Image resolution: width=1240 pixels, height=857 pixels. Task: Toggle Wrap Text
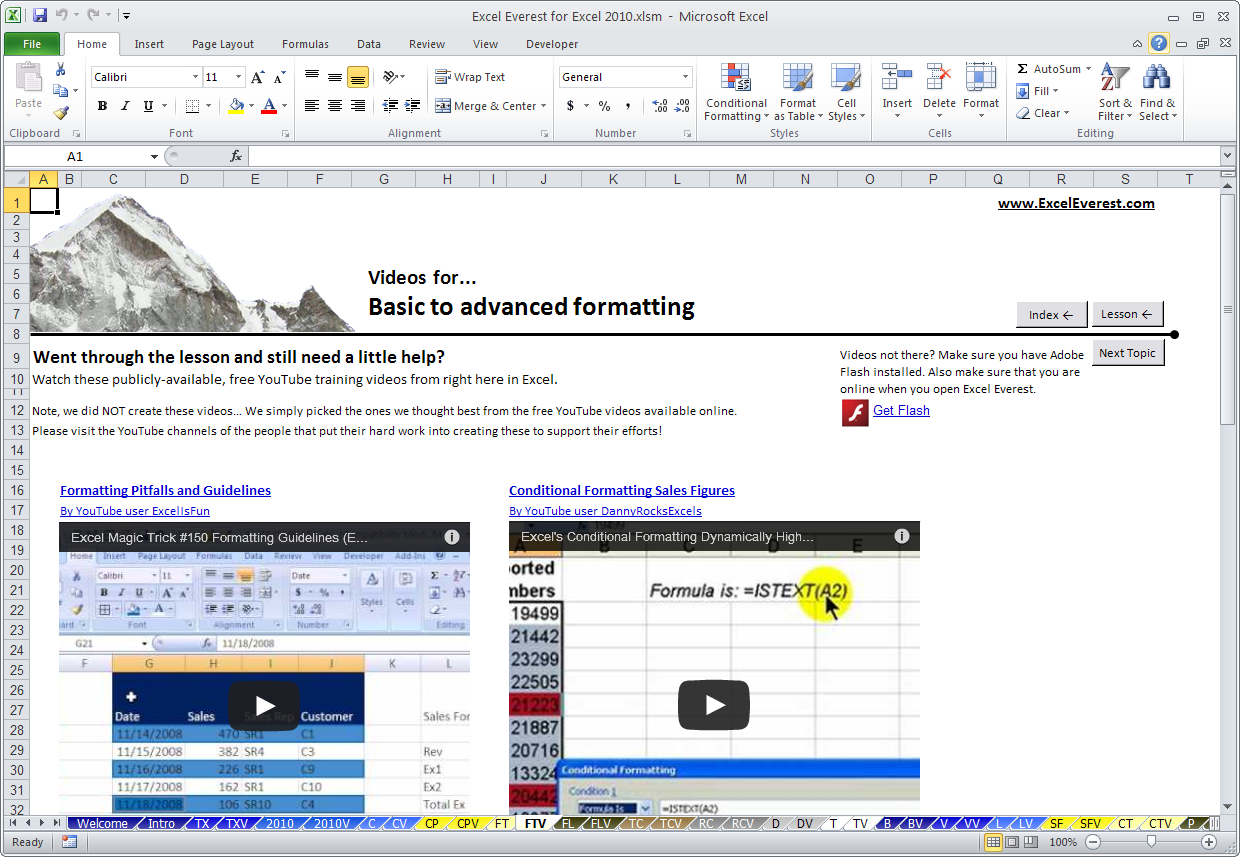click(x=470, y=77)
